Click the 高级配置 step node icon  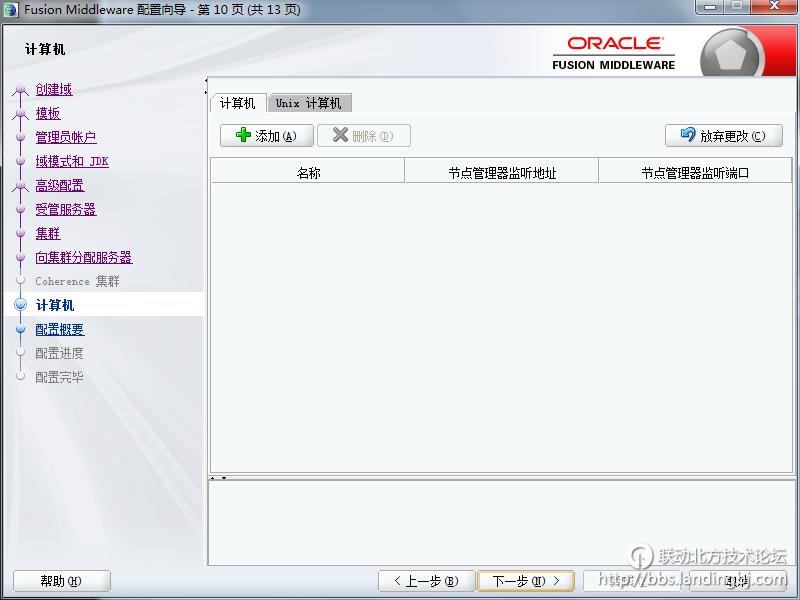point(20,186)
